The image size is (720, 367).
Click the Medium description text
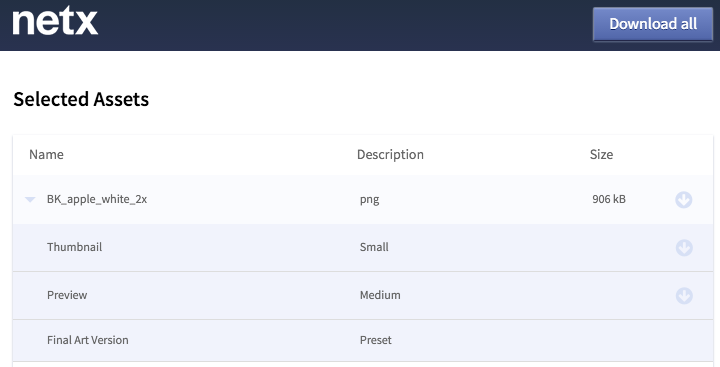380,295
